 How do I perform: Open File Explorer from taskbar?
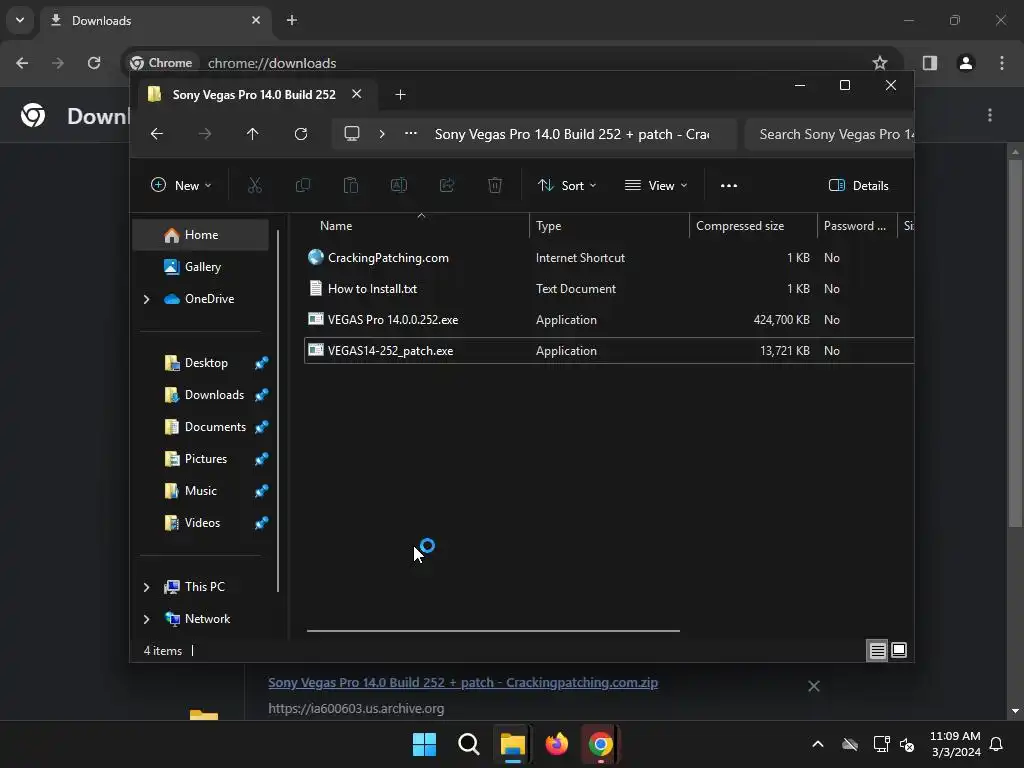[x=513, y=744]
